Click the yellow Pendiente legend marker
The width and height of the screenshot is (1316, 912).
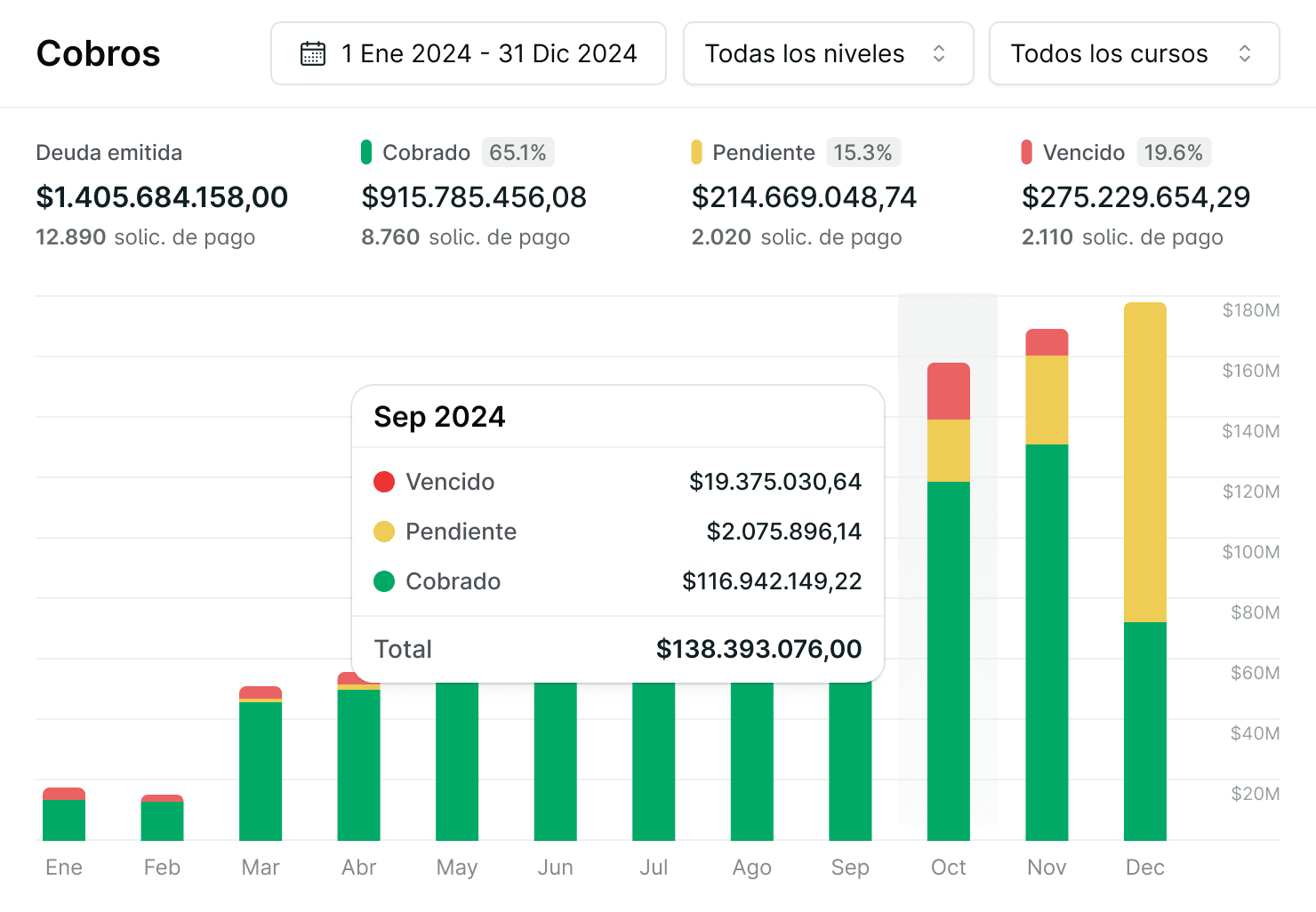[696, 153]
